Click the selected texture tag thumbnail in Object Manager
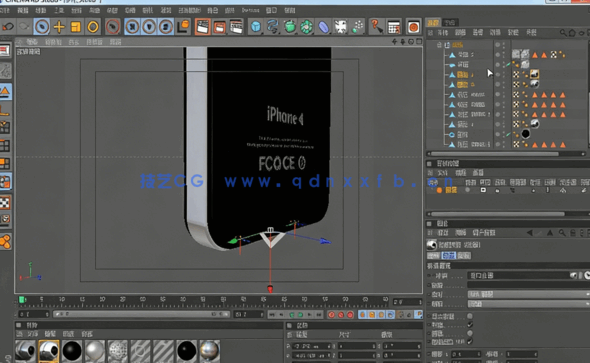 tap(535, 74)
